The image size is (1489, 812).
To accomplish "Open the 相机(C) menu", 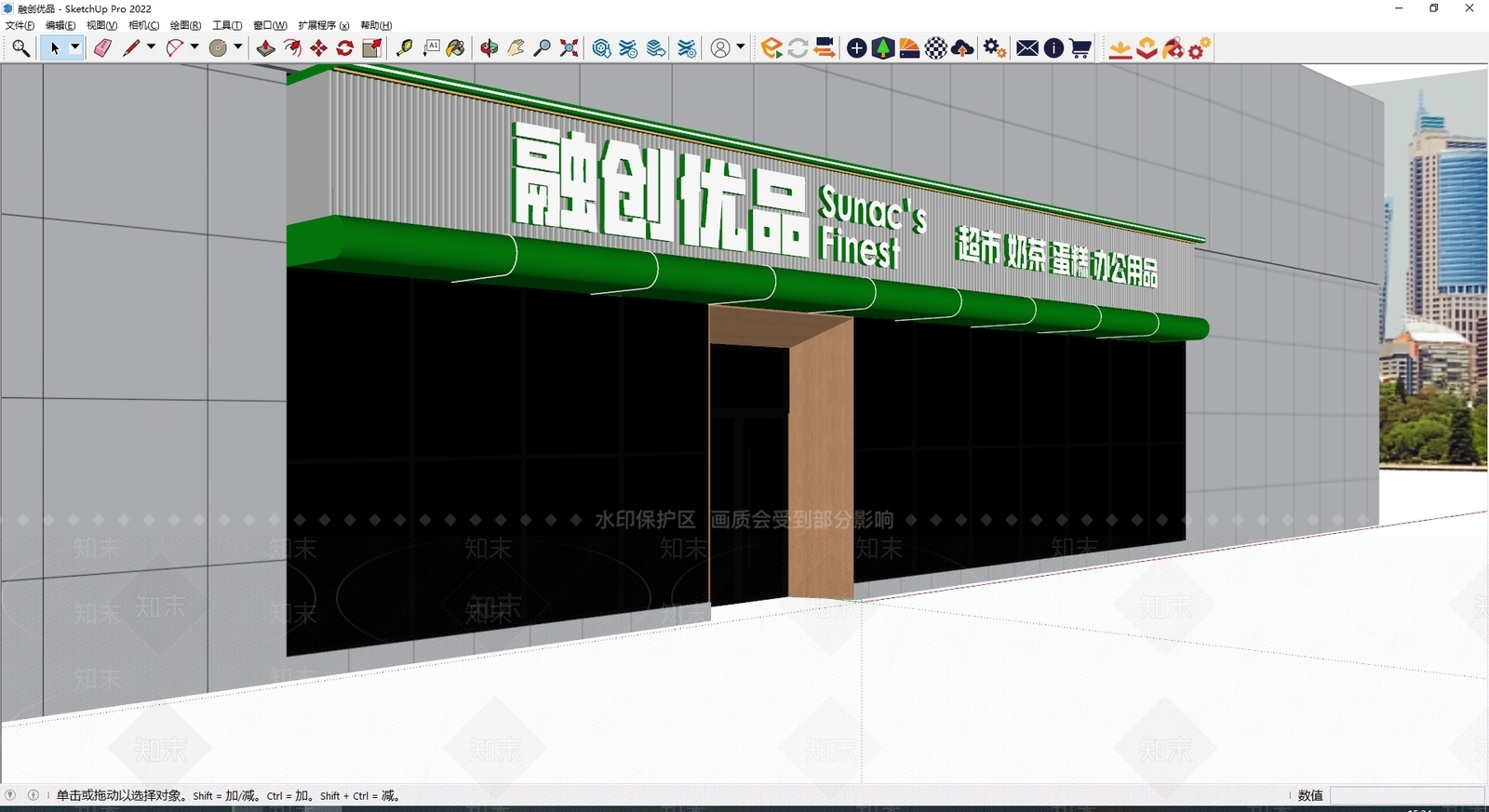I will [144, 25].
